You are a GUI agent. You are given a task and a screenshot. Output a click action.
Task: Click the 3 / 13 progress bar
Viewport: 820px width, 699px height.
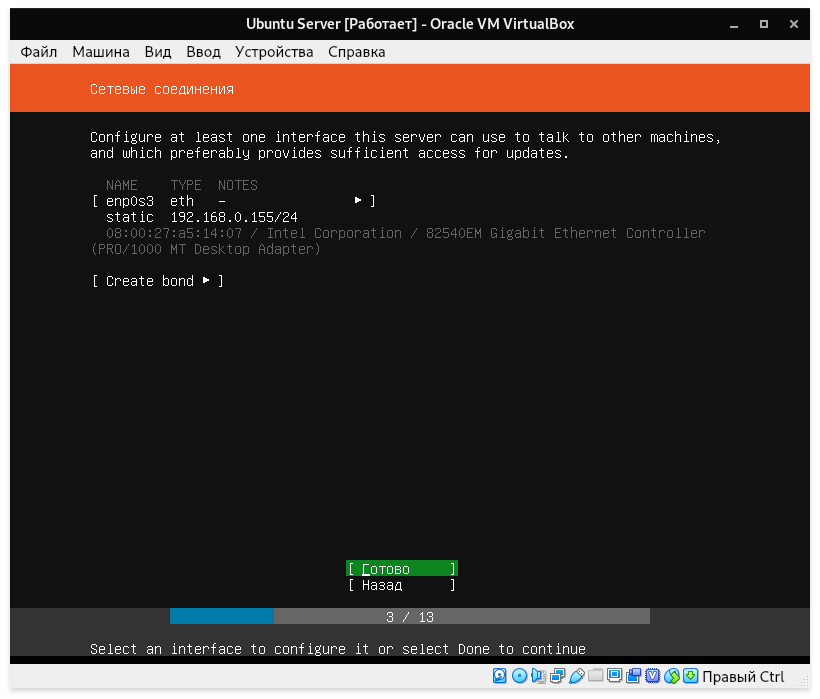410,617
